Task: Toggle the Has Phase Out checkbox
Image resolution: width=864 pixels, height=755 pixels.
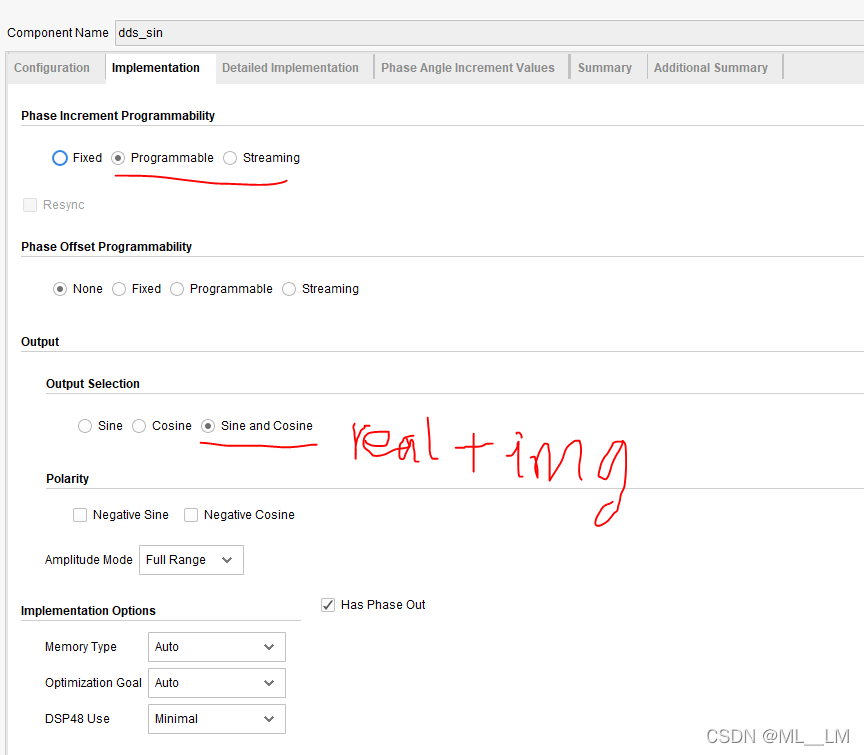Action: click(328, 605)
